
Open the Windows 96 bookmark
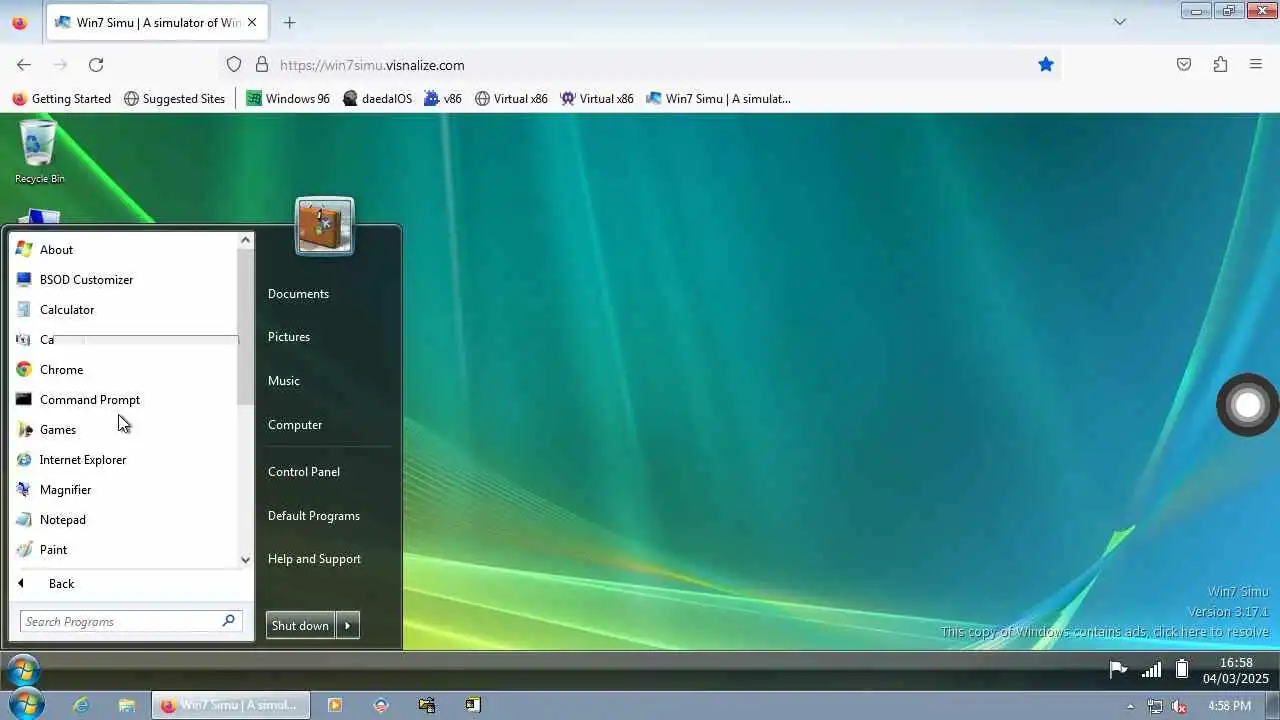point(288,98)
